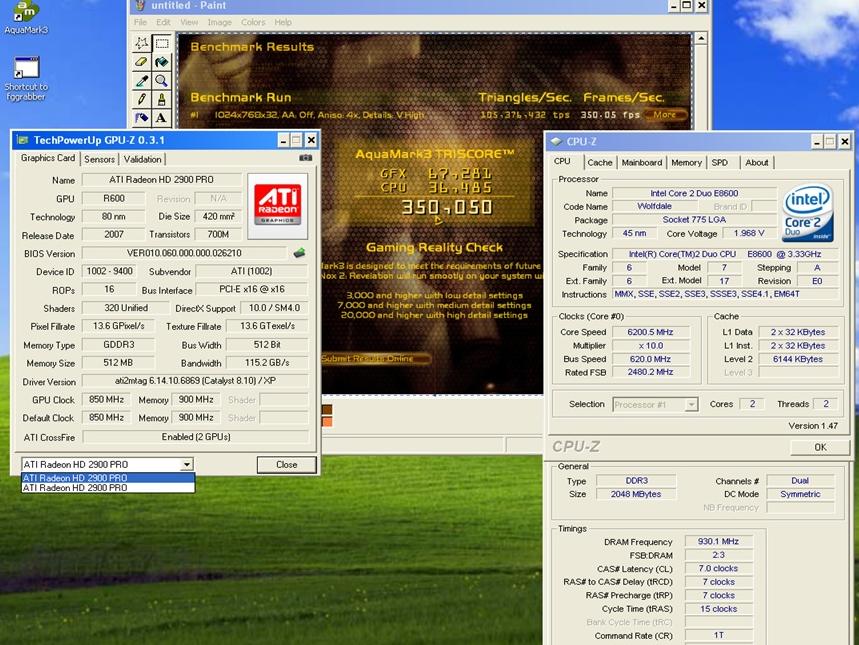Choose the second, unhighlighted ATI Radeon HD 2900 PRO entry
This screenshot has height=645, width=859.
(x=108, y=488)
